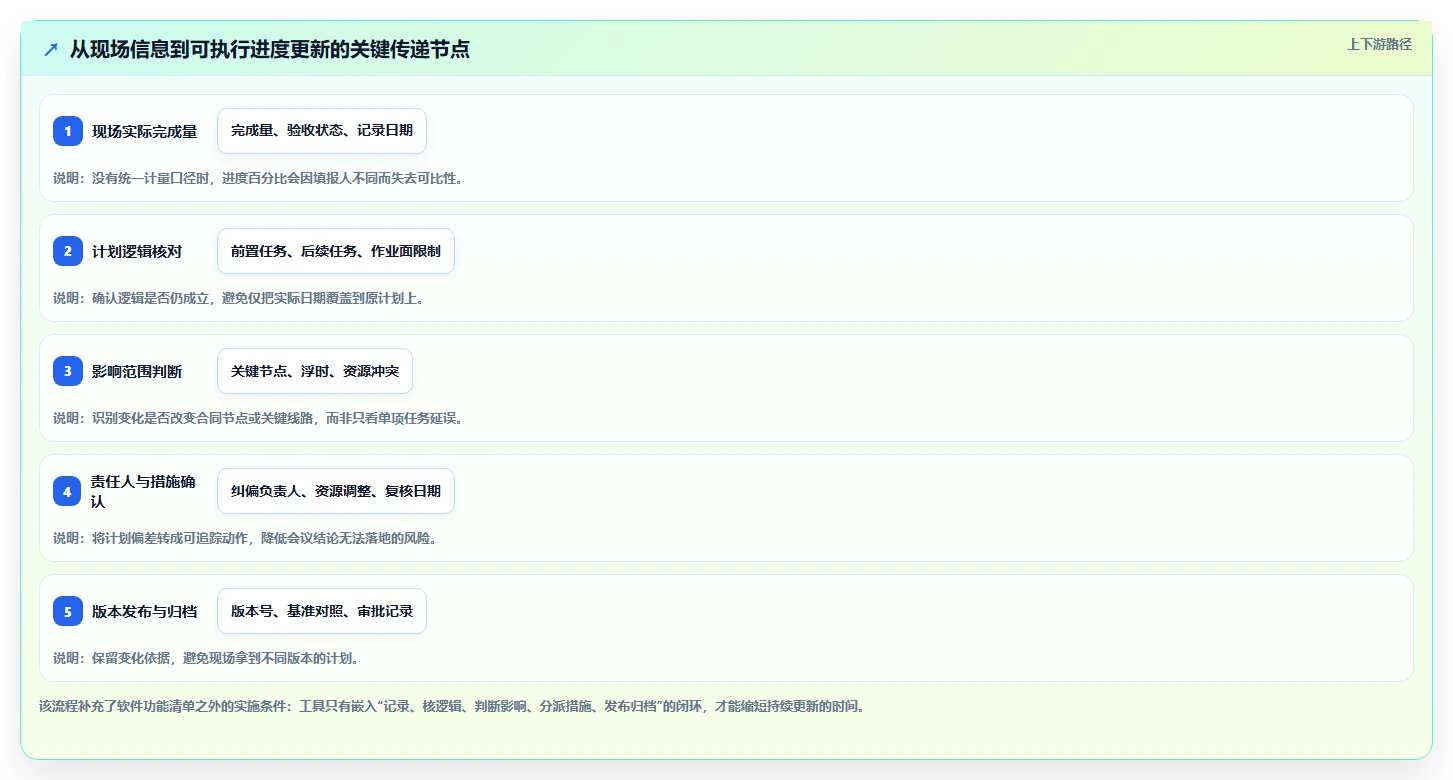Click the note 识别变化是否改变合同节点
Viewport: 1453px width, 780px height.
coord(258,418)
